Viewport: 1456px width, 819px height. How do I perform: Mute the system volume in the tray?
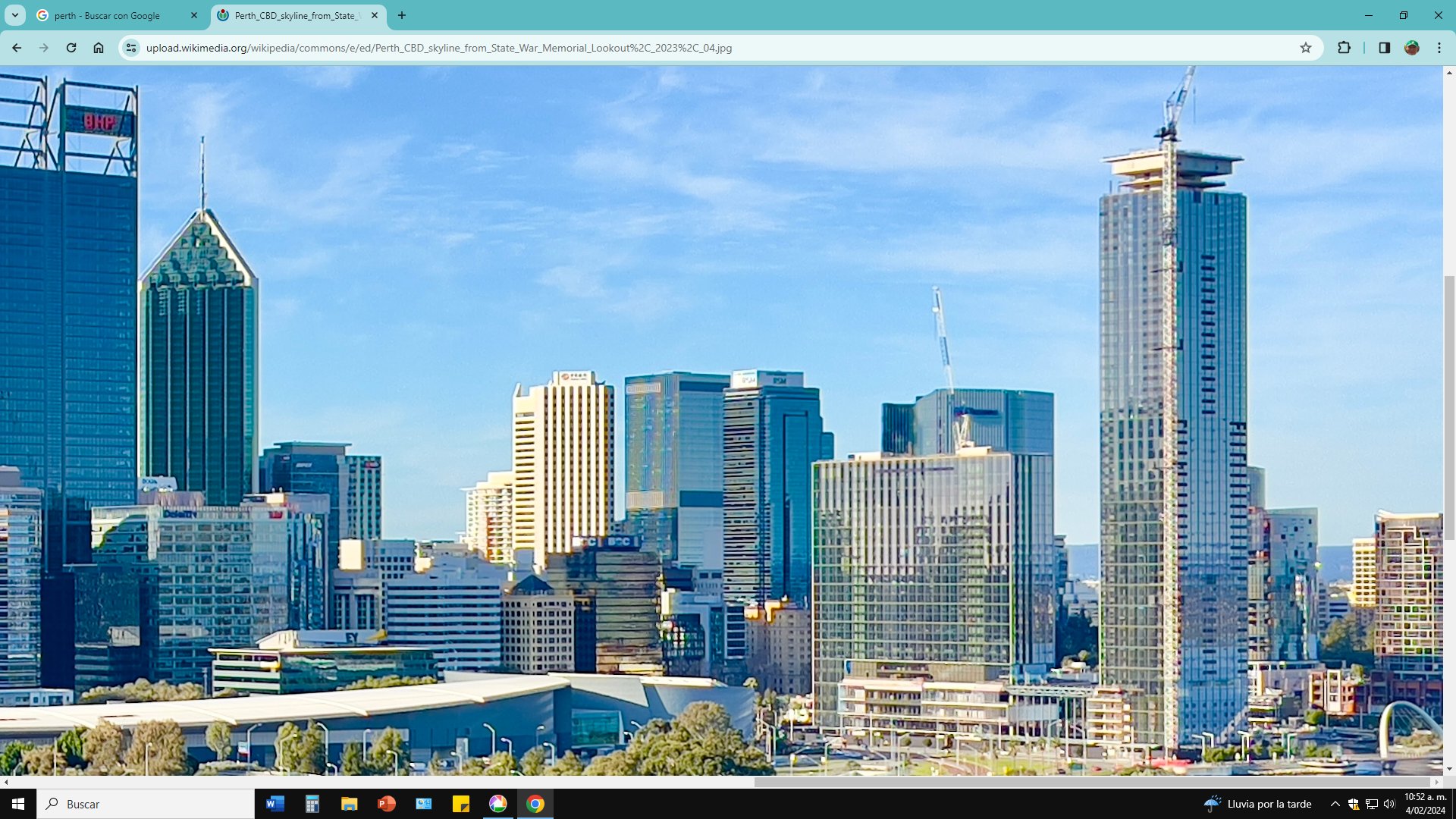click(x=1390, y=804)
